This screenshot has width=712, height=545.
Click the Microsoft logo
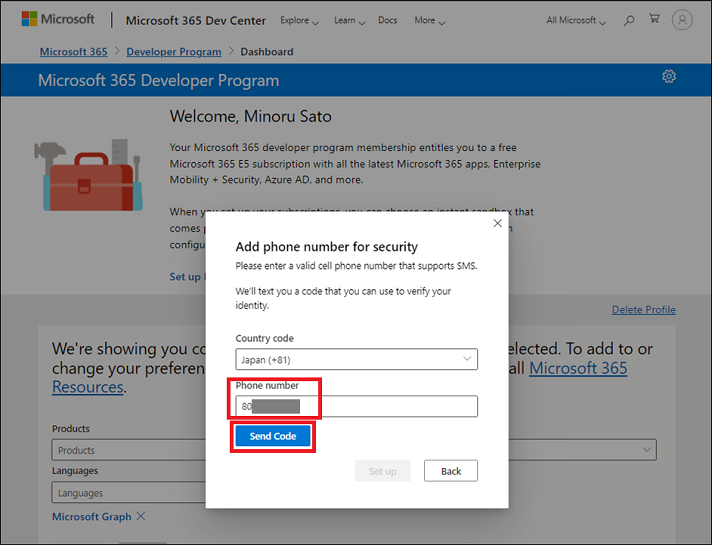pos(58,19)
